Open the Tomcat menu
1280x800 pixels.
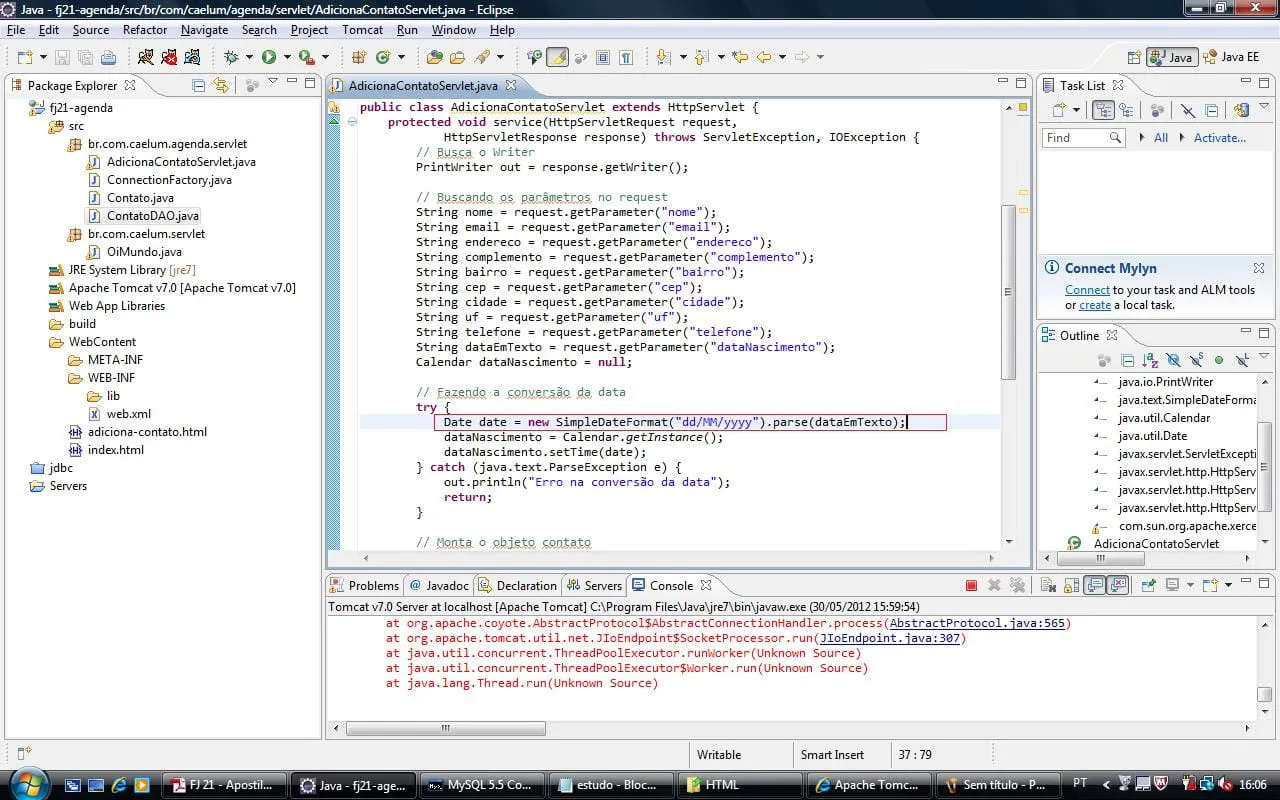pyautogui.click(x=362, y=30)
